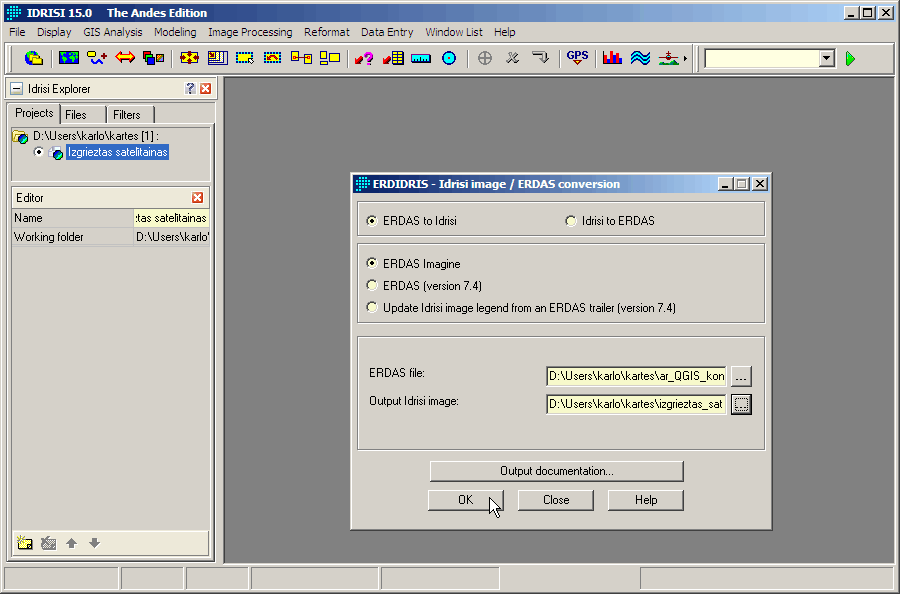900x594 pixels.
Task: Open the GIS Analysis menu
Action: pos(112,32)
